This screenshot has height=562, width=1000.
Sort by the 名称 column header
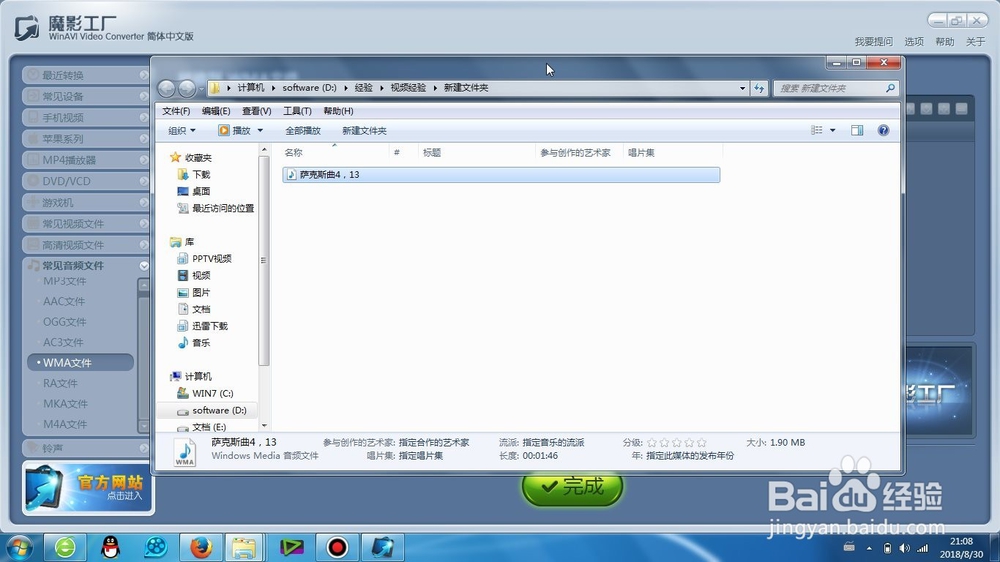293,152
